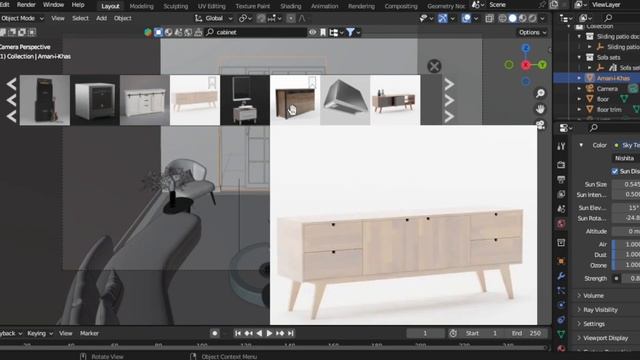Play the animation forward
Screen dimensions: 640x360
(x=269, y=333)
